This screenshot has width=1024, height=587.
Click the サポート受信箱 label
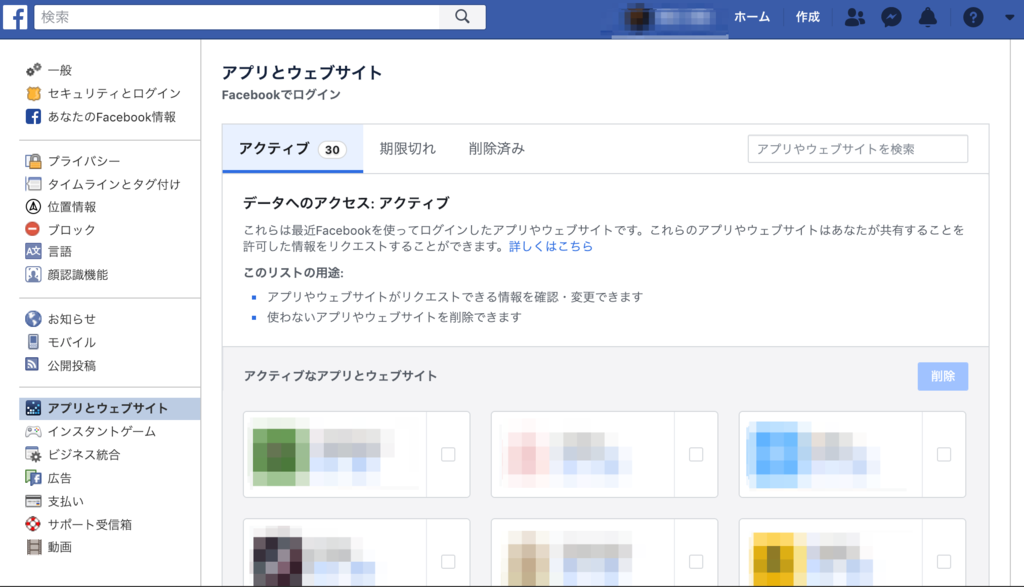coord(89,524)
